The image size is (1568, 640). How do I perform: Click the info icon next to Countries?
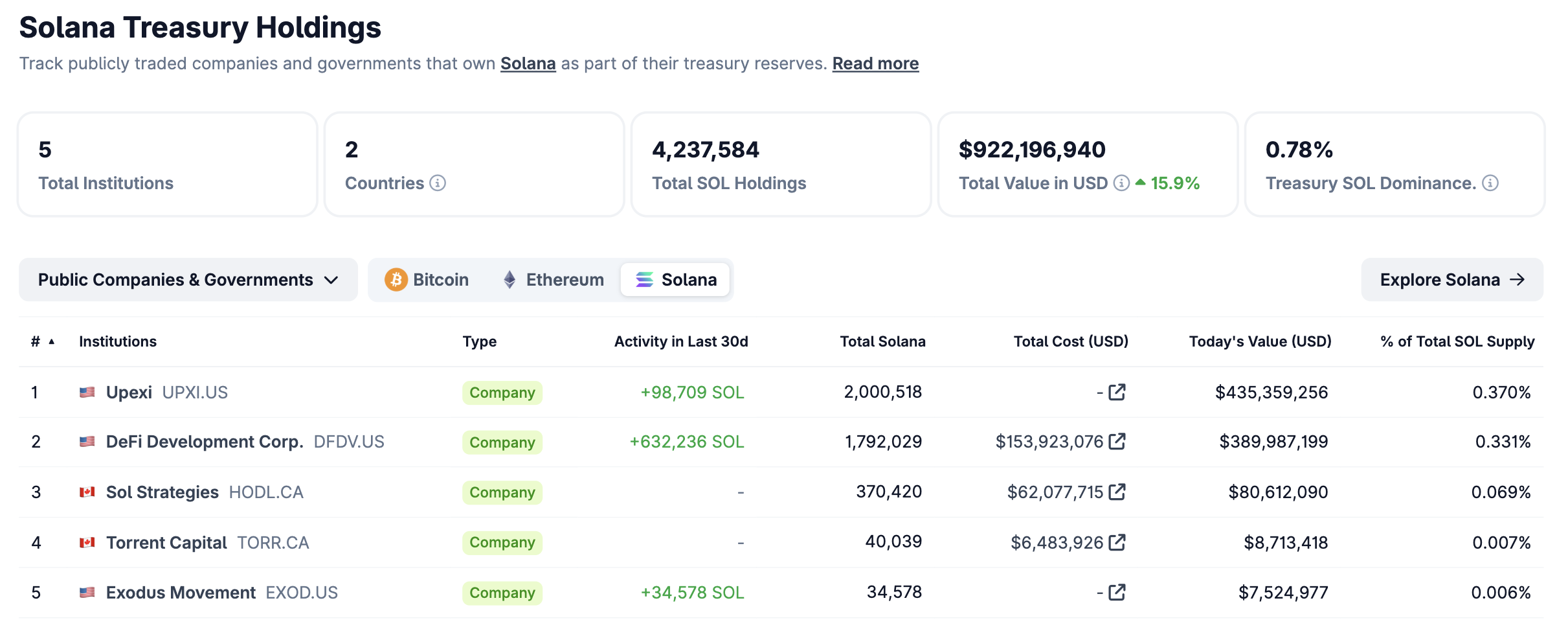[438, 183]
